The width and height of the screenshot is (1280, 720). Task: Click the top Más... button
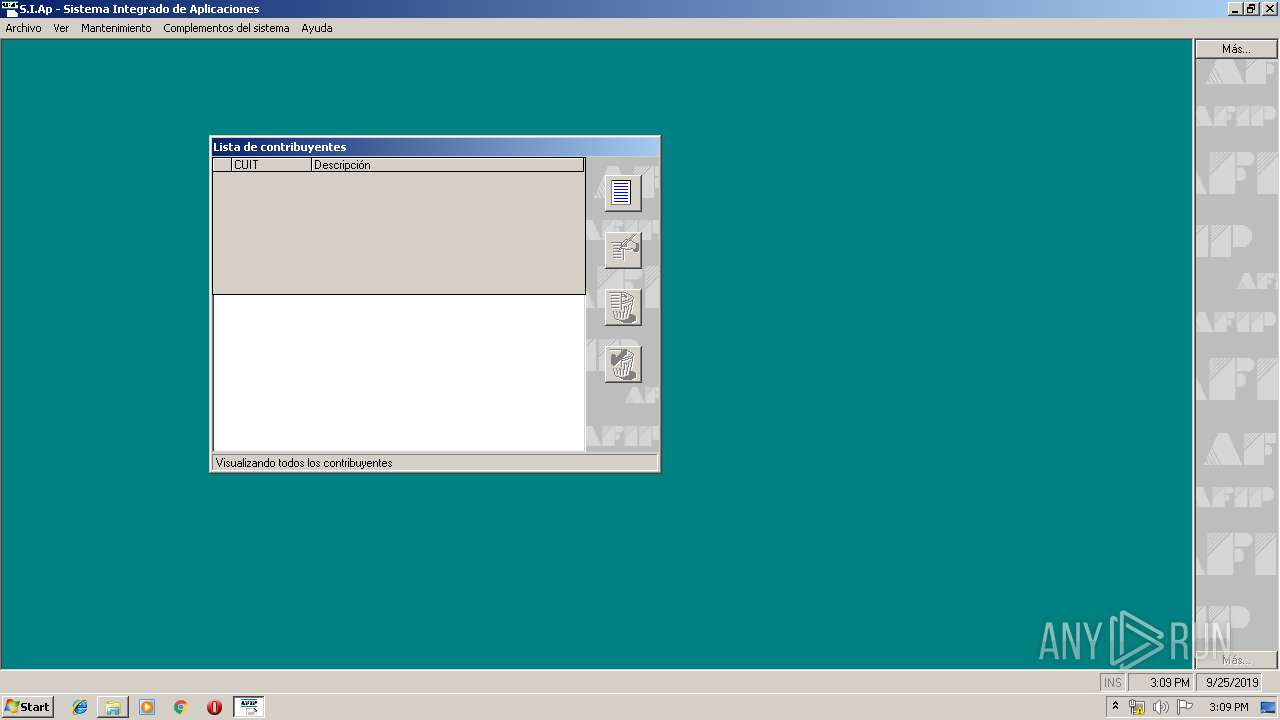point(1236,49)
